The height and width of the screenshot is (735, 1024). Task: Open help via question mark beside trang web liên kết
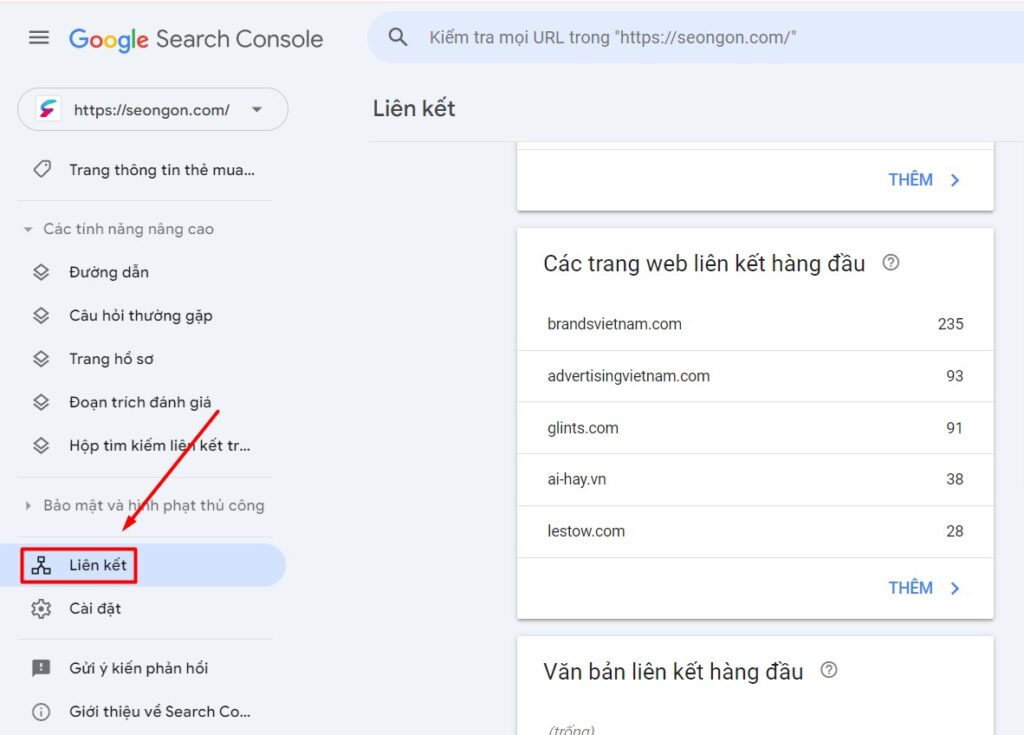[890, 262]
